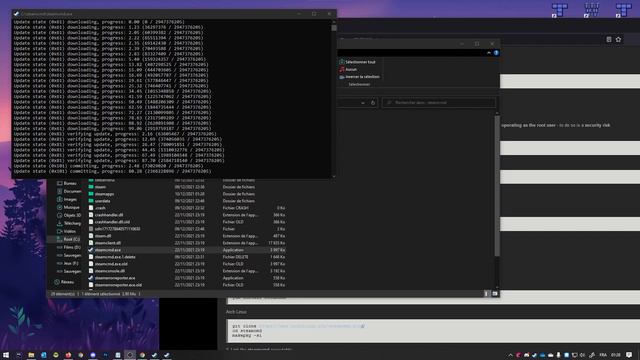Switch Explorer to details view icon
640x360 pixels.
tap(486, 294)
